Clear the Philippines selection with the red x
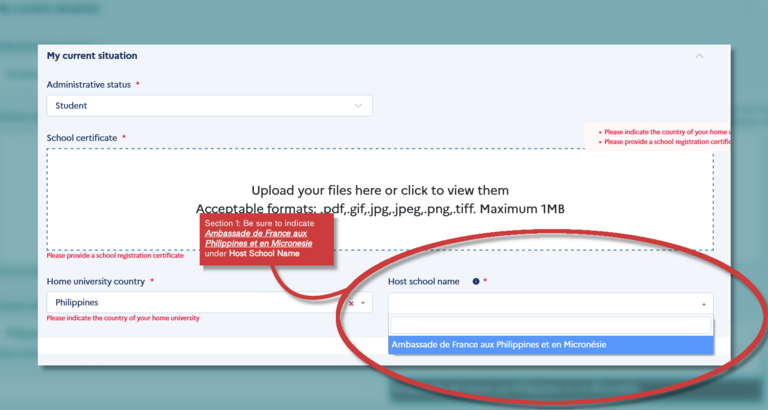Screen dimensions: 768x410 click(351, 304)
